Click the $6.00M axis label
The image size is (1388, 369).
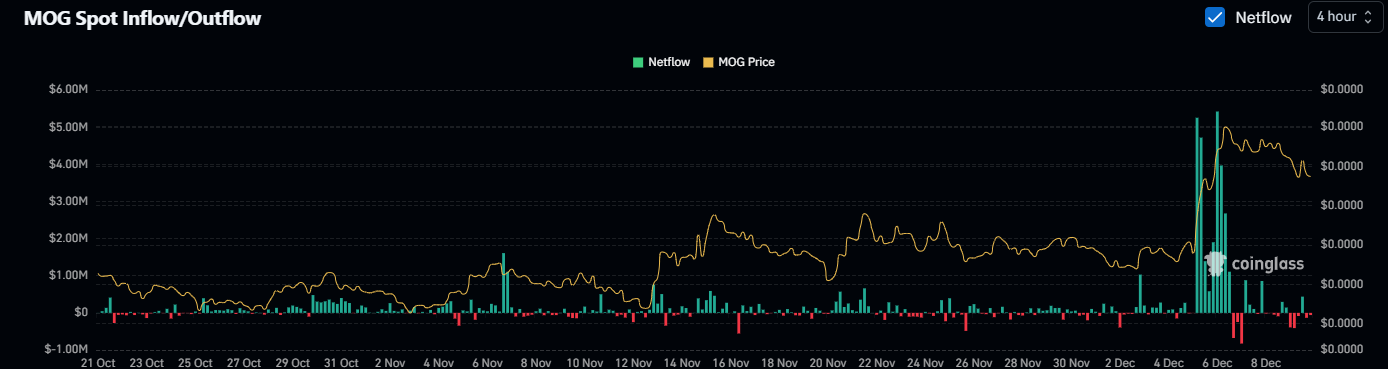tap(69, 89)
